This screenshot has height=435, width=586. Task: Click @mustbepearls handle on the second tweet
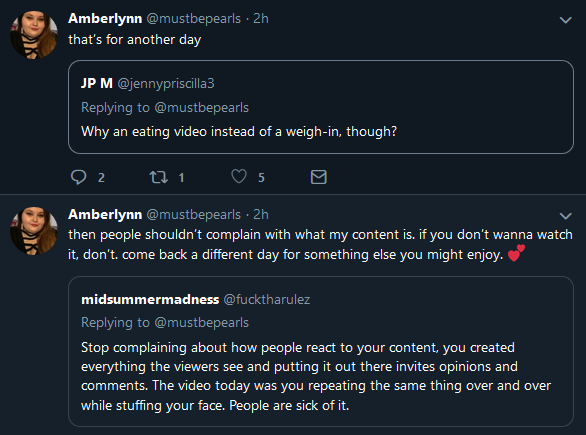[194, 215]
